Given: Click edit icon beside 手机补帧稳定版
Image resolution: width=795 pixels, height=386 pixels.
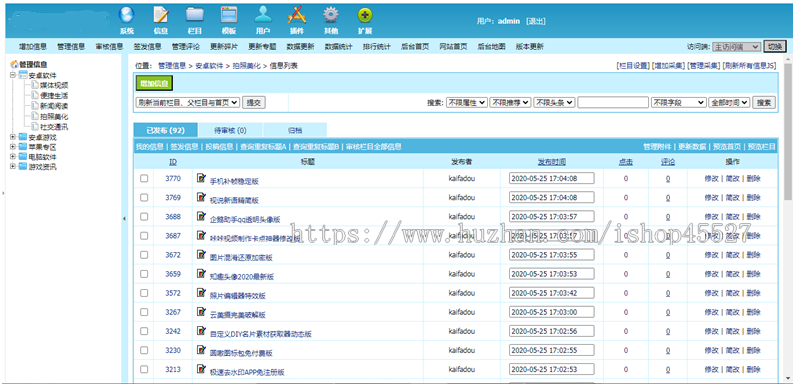Looking at the screenshot, I should (201, 178).
